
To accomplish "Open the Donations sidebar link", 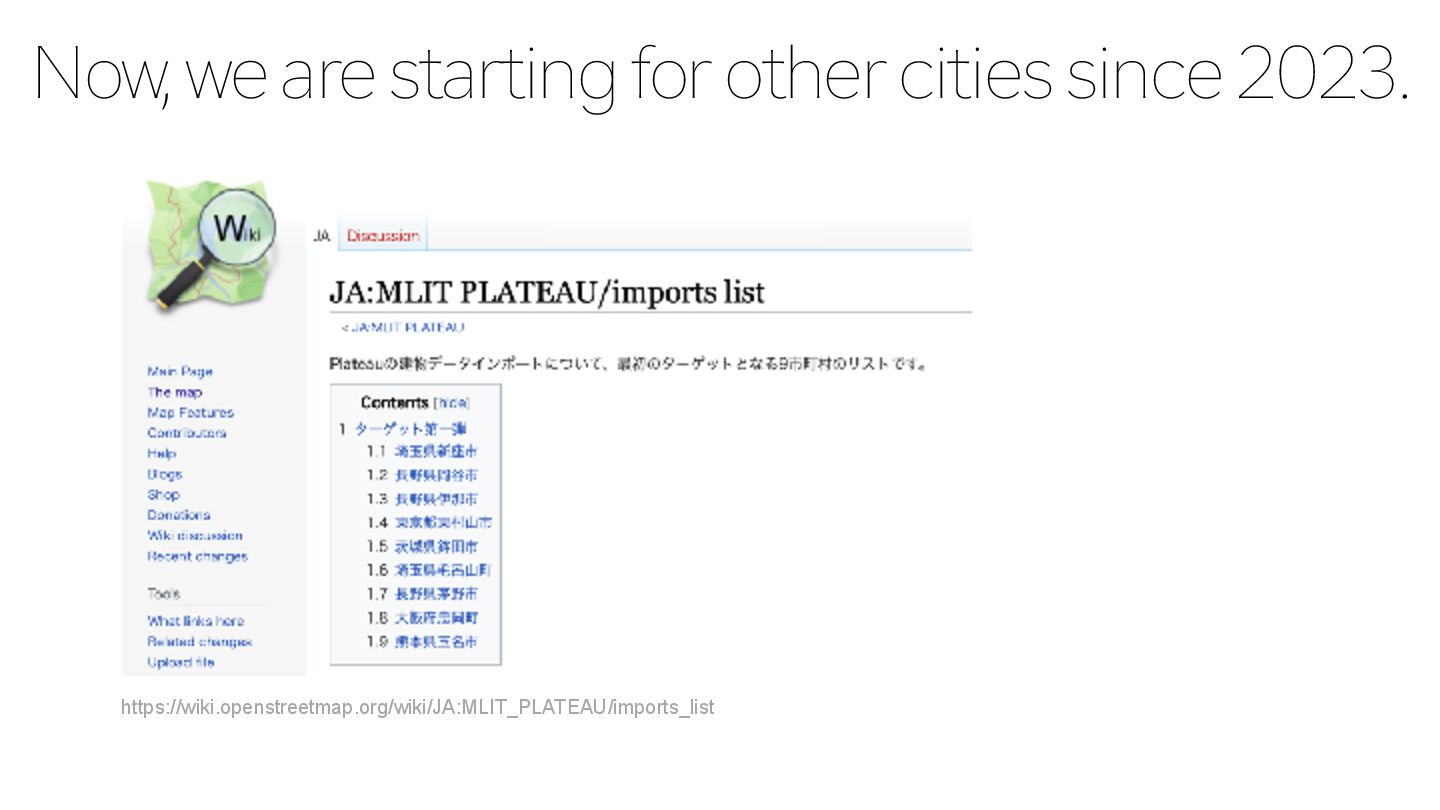I will point(179,515).
